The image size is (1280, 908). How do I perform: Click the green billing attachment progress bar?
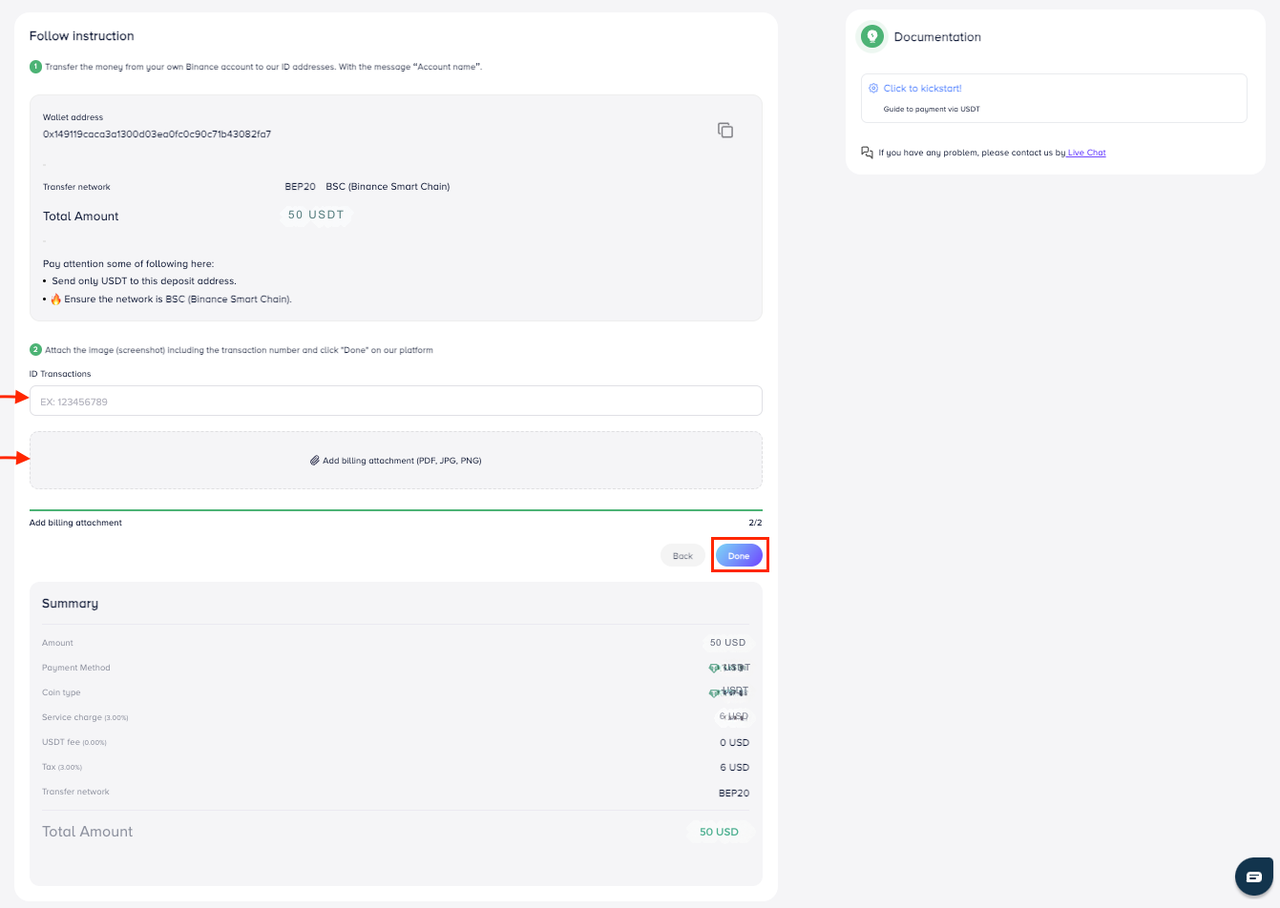[x=396, y=510]
